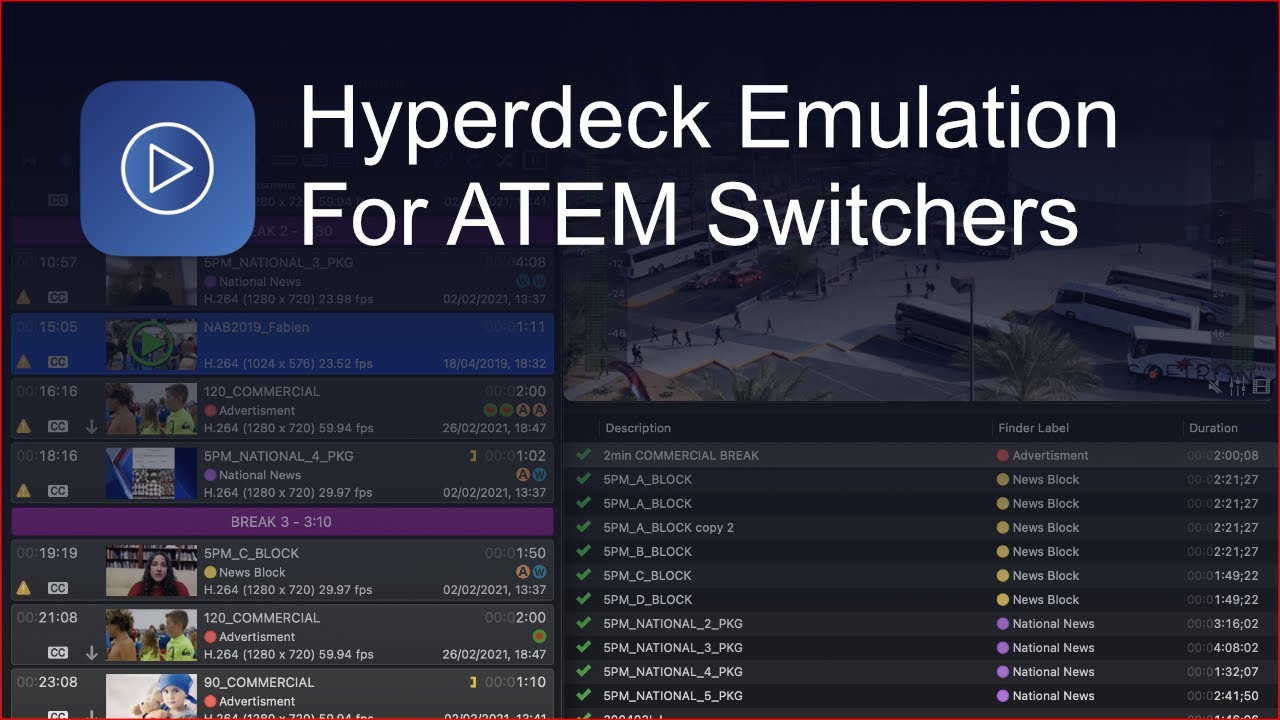Click the green checkmark for 5PM_B_BLOCK

[584, 551]
